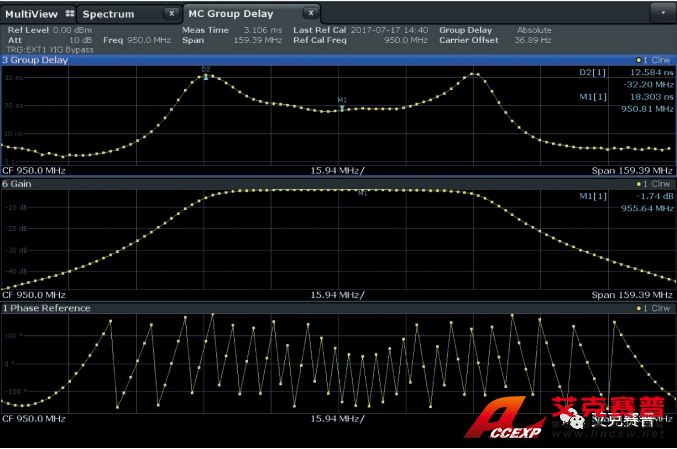Screen dimensions: 677x449
Task: Click the Ref Level 0.00 dBm setting
Action: tap(49, 30)
